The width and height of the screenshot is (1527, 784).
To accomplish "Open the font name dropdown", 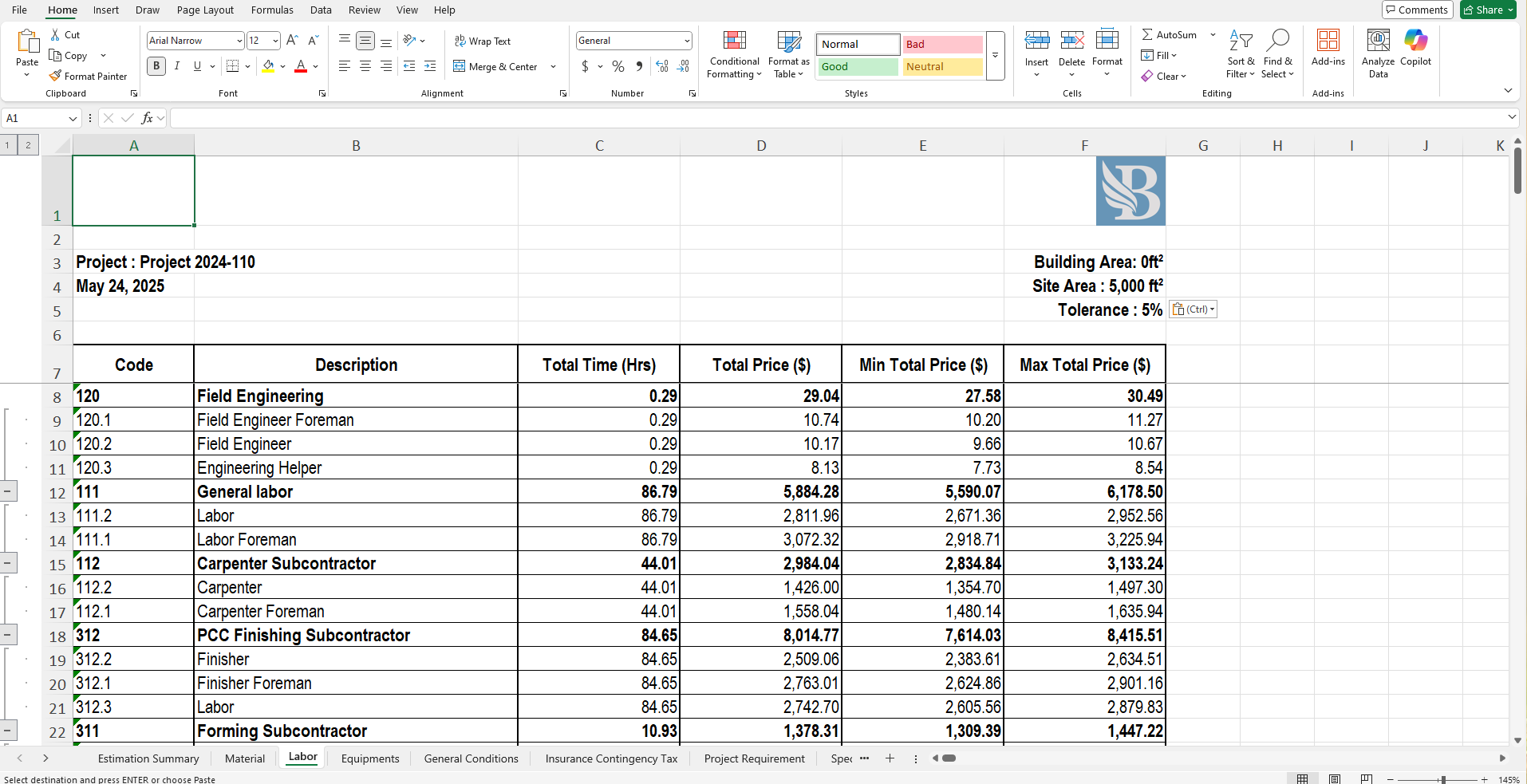I will tap(239, 41).
